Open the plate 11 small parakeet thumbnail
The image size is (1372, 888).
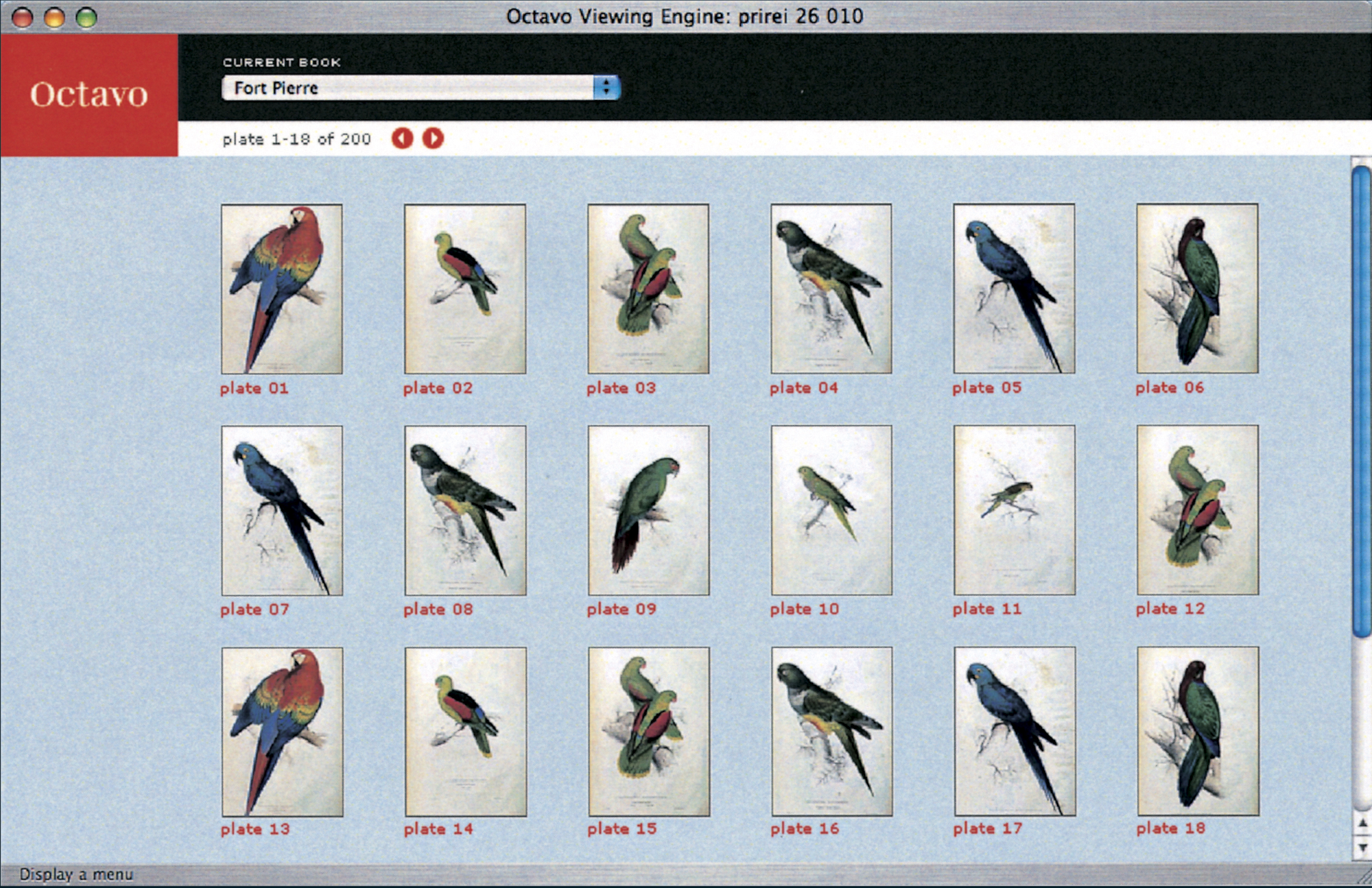(x=1014, y=510)
